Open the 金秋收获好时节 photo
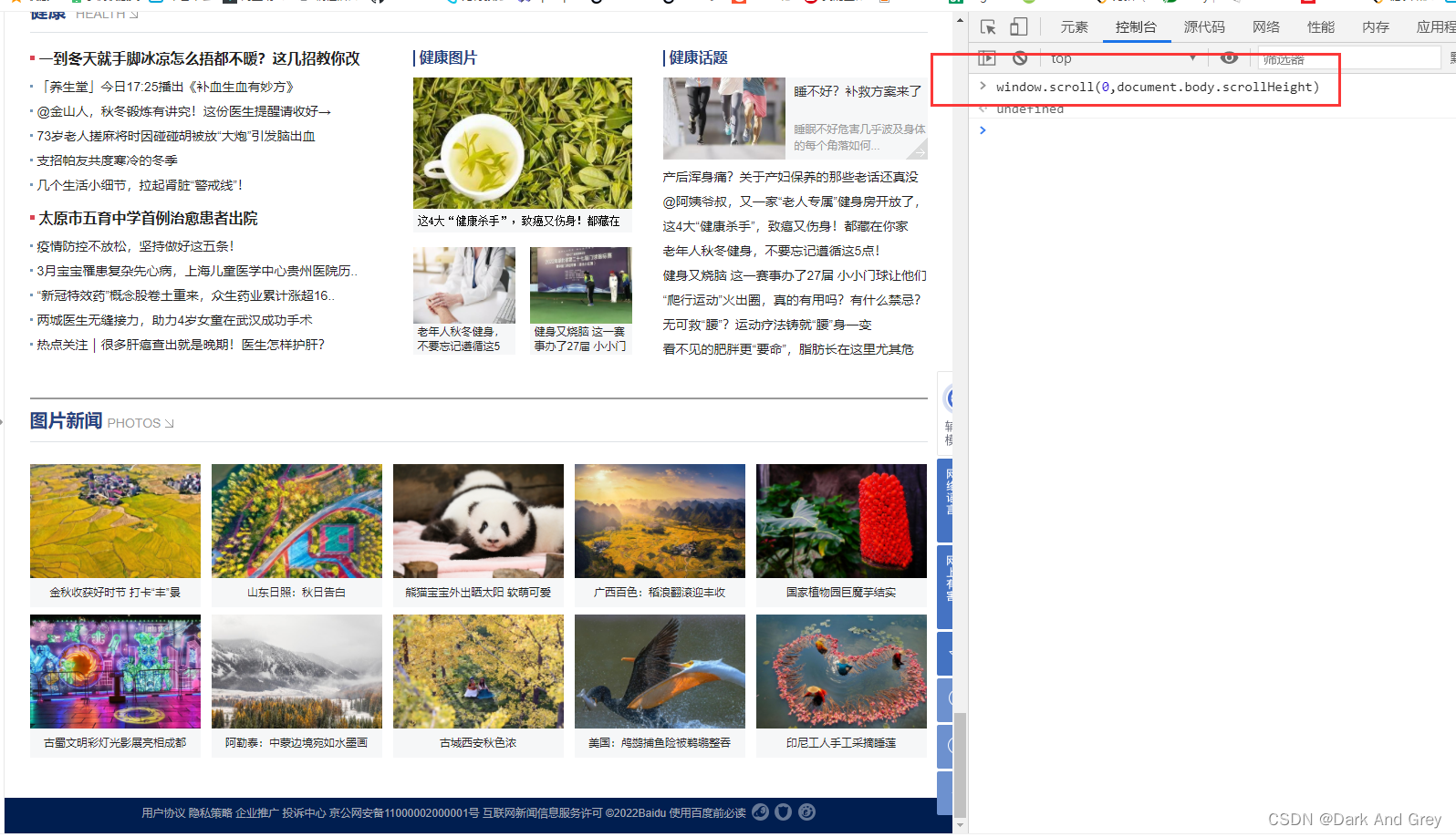The height and width of the screenshot is (837, 1456). 115,522
